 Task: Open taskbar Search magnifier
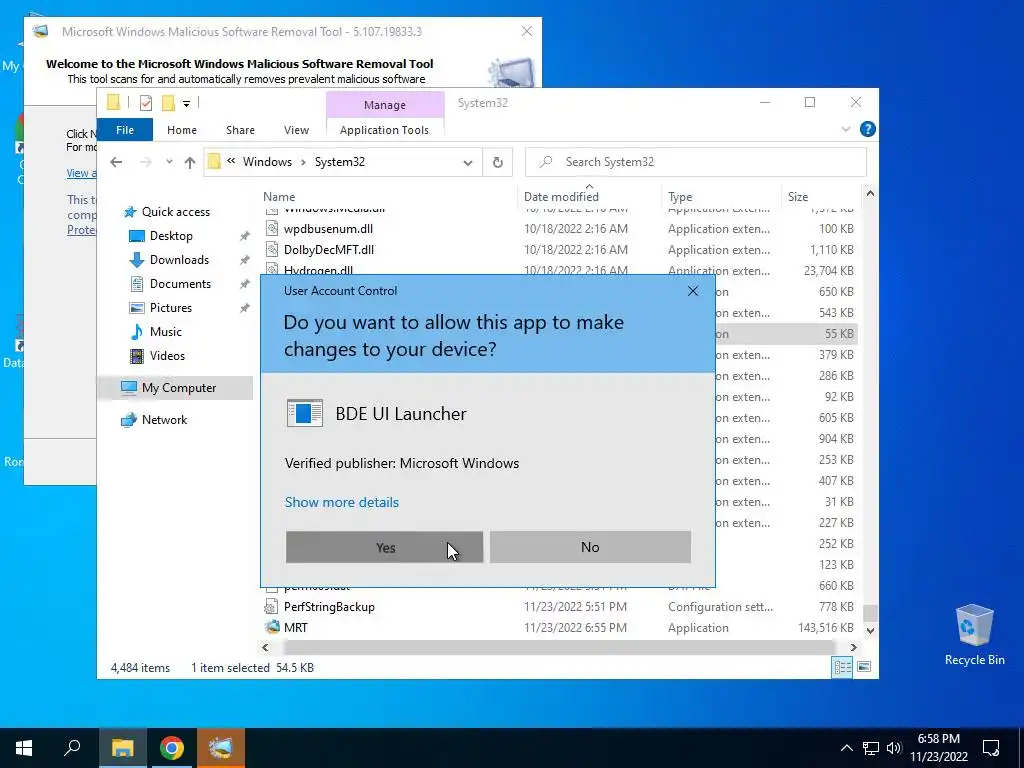click(72, 748)
